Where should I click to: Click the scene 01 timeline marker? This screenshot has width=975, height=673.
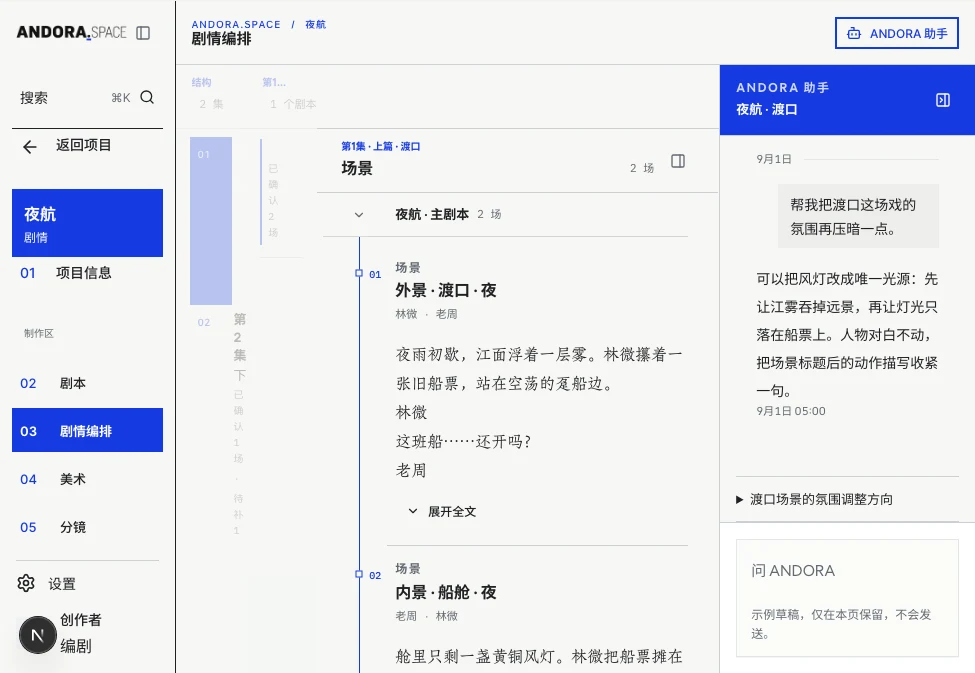[359, 274]
